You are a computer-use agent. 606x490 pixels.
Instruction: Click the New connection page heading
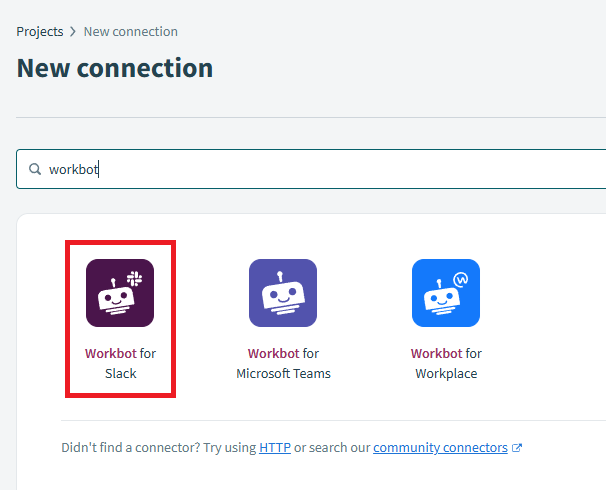pos(115,68)
